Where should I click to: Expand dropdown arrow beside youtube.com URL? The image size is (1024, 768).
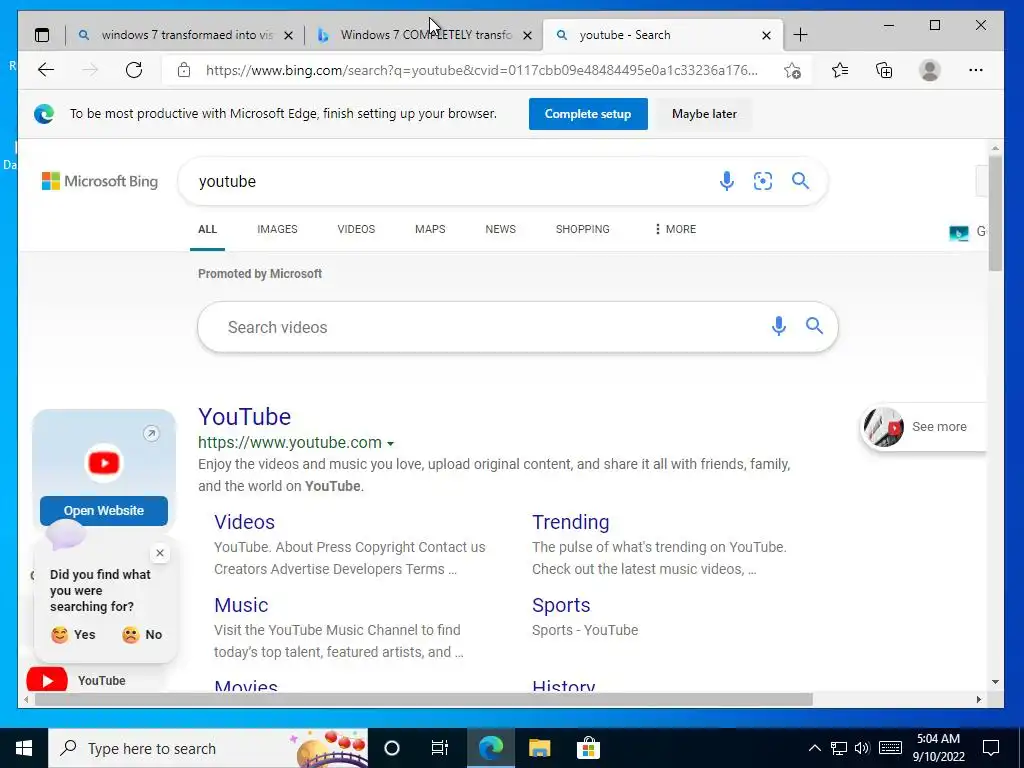click(x=391, y=443)
